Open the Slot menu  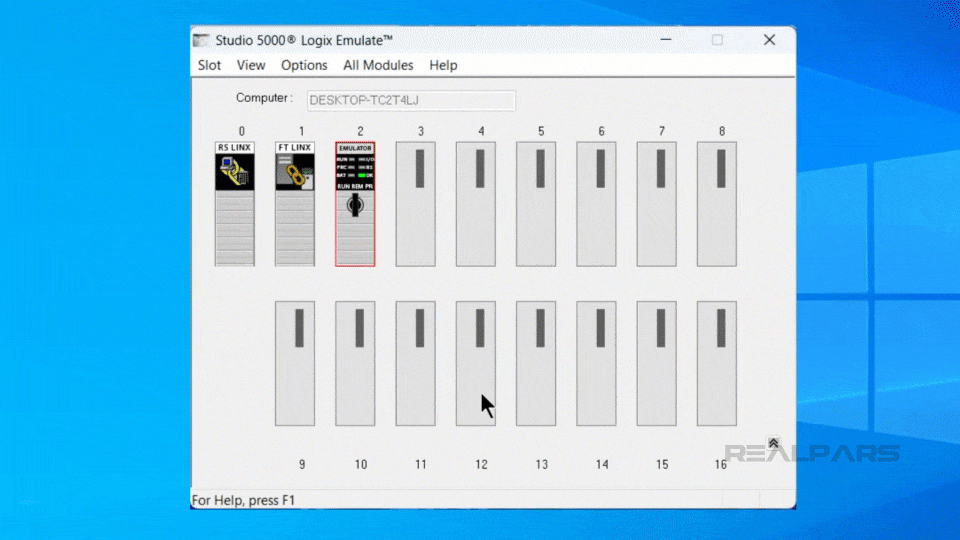[209, 65]
